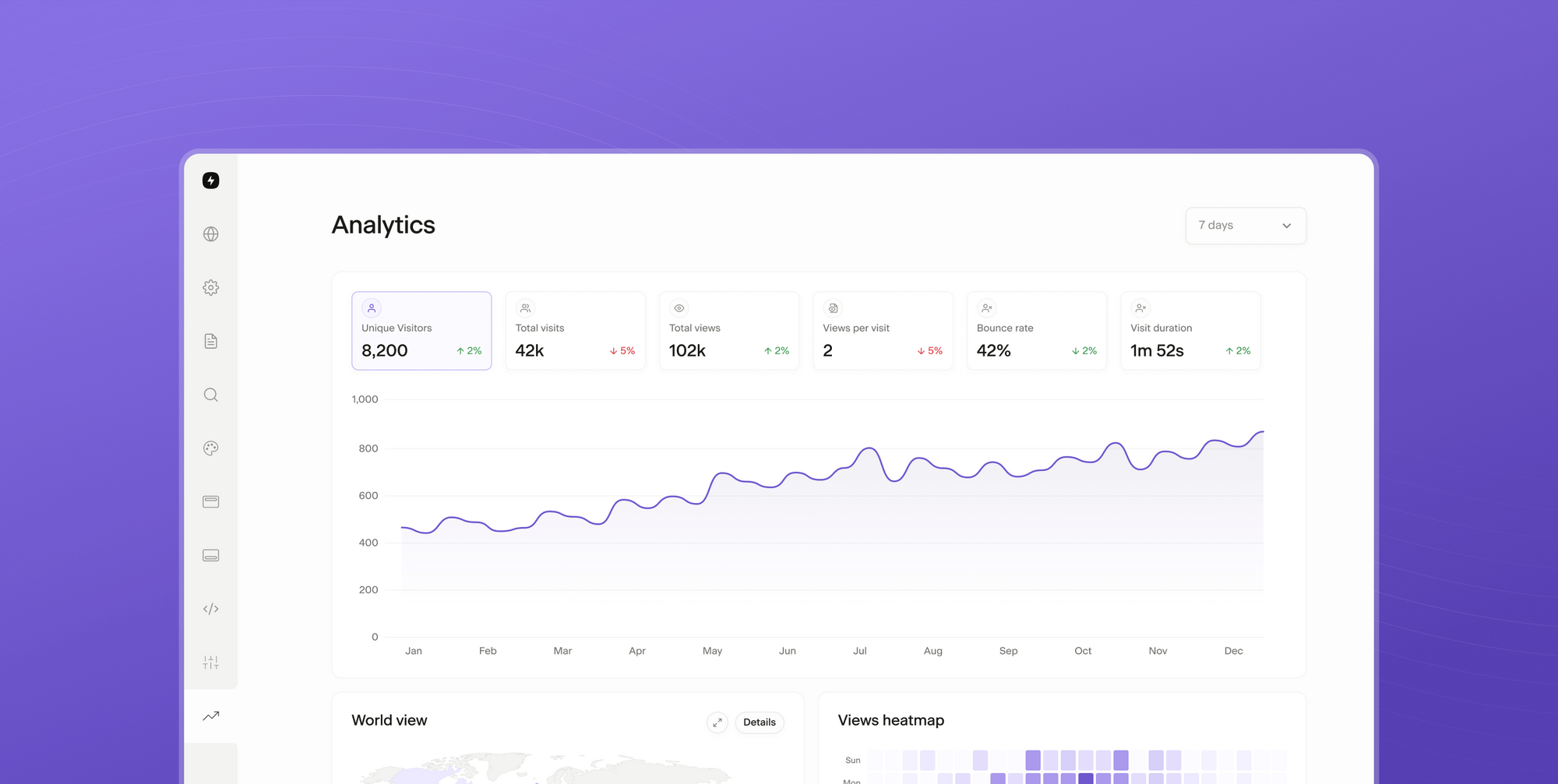Screen dimensions: 1558x784
Task: Open the search magnifier in sidebar
Action: click(210, 395)
